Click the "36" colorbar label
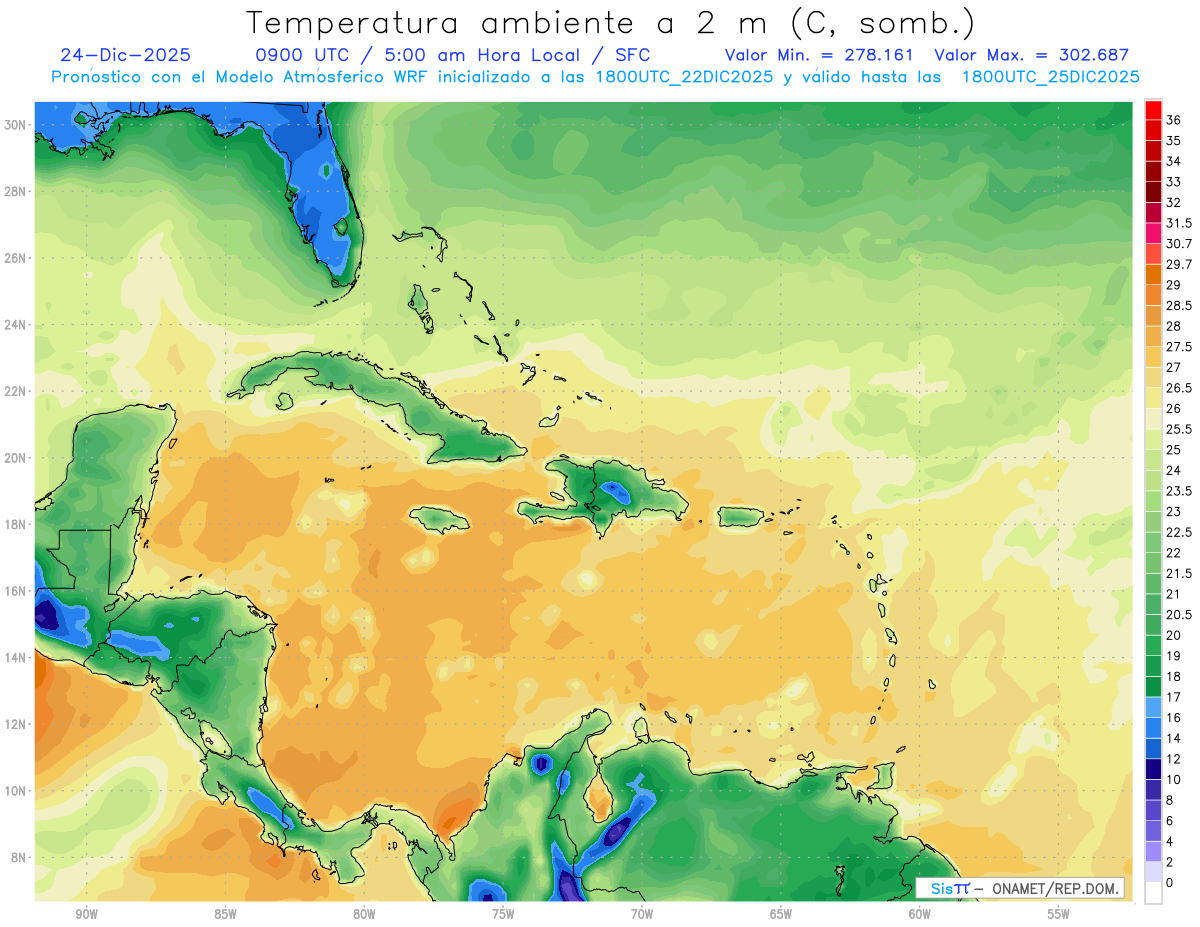This screenshot has width=1200, height=927. pos(1173,120)
